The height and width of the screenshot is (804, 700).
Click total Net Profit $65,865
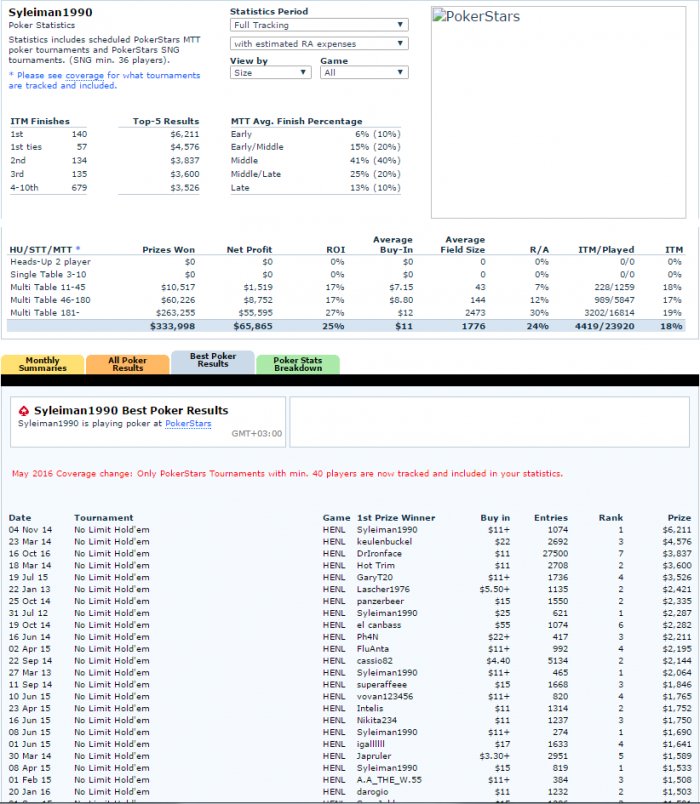(253, 326)
